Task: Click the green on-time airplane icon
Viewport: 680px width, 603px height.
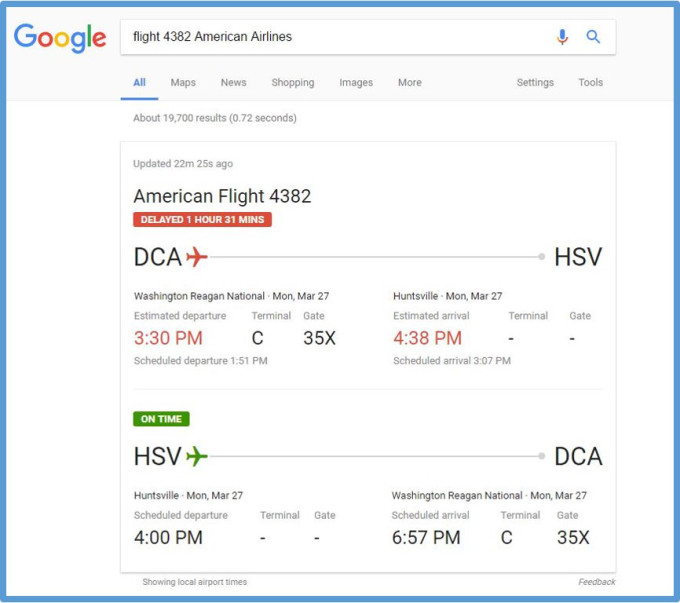Action: coord(197,457)
